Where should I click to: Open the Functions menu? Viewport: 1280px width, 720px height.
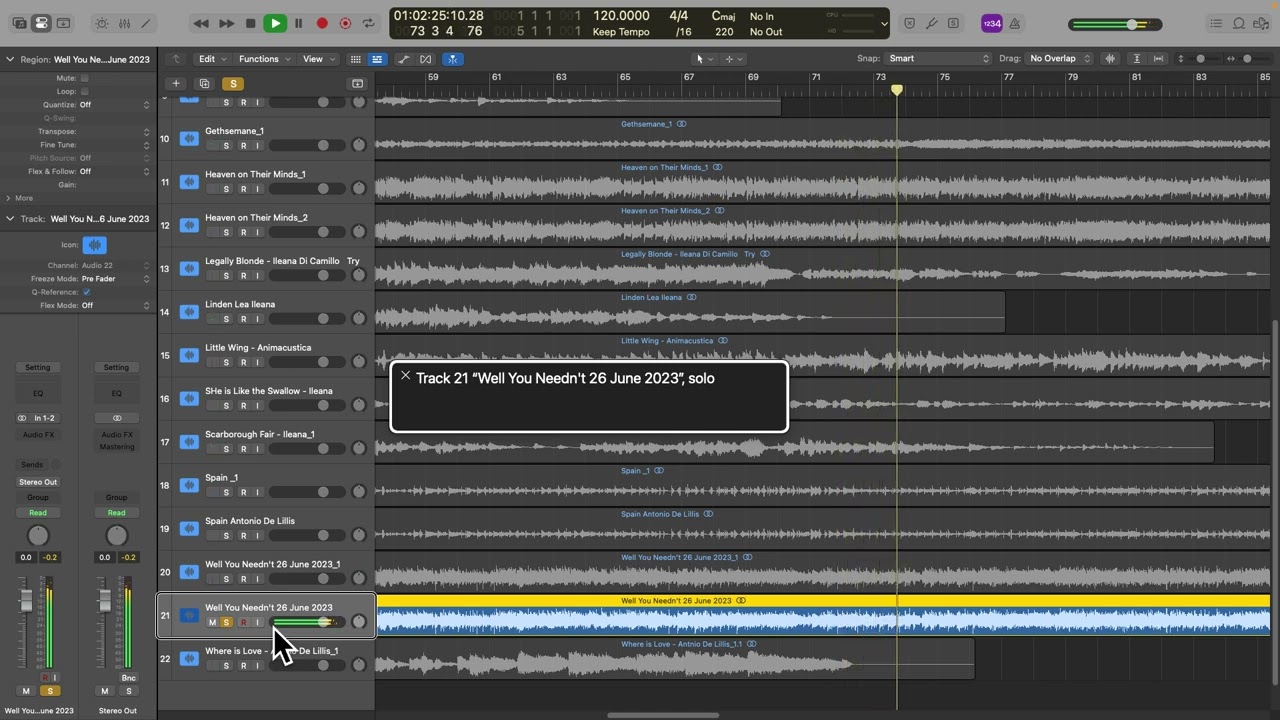click(264, 59)
